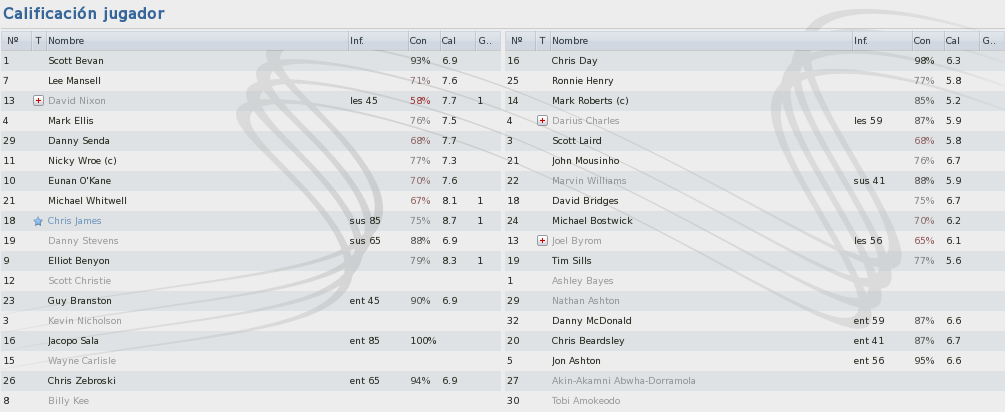
Task: Select the Jacopo Sala row
Action: click(251, 341)
